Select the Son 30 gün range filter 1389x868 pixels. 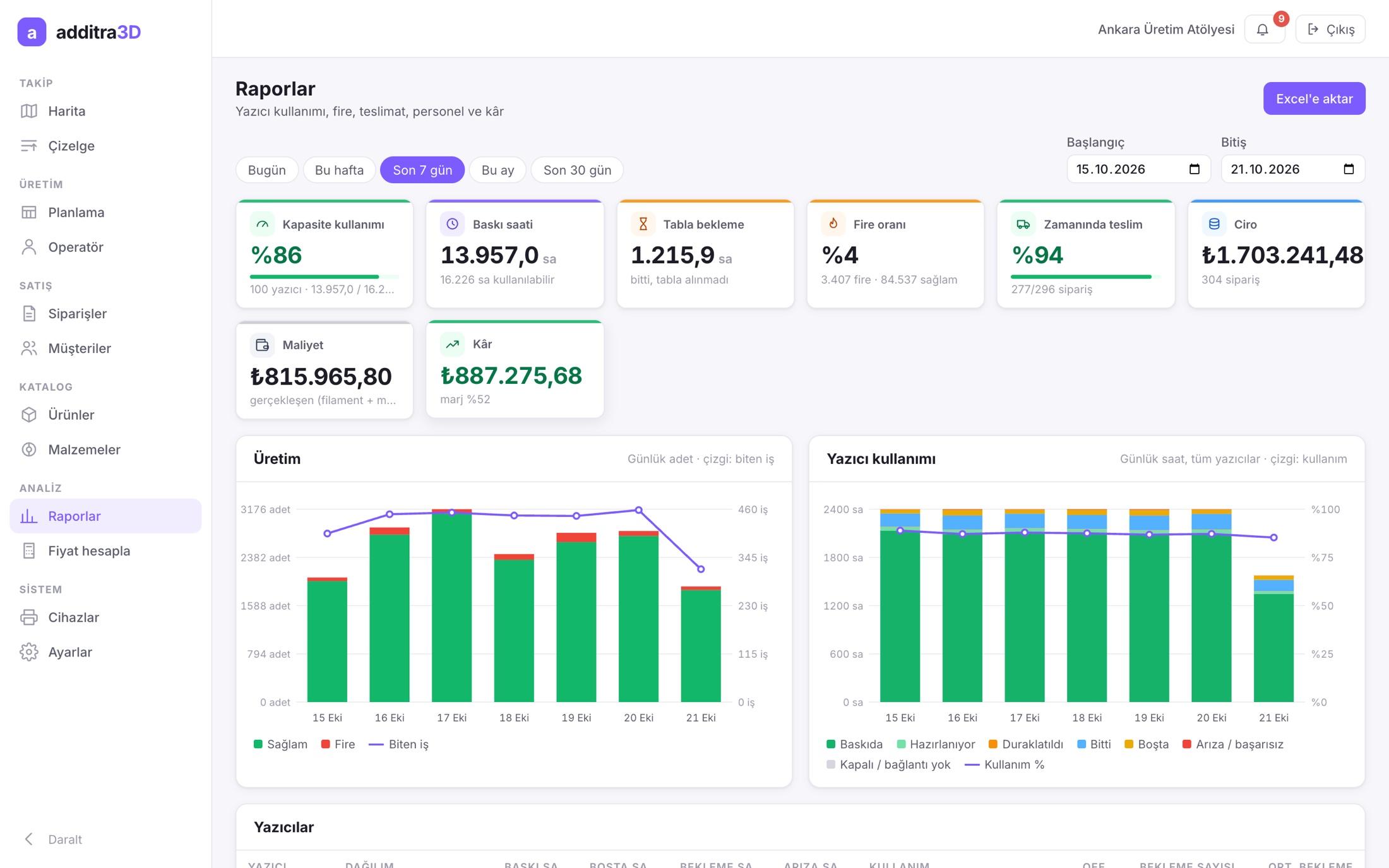click(x=577, y=170)
